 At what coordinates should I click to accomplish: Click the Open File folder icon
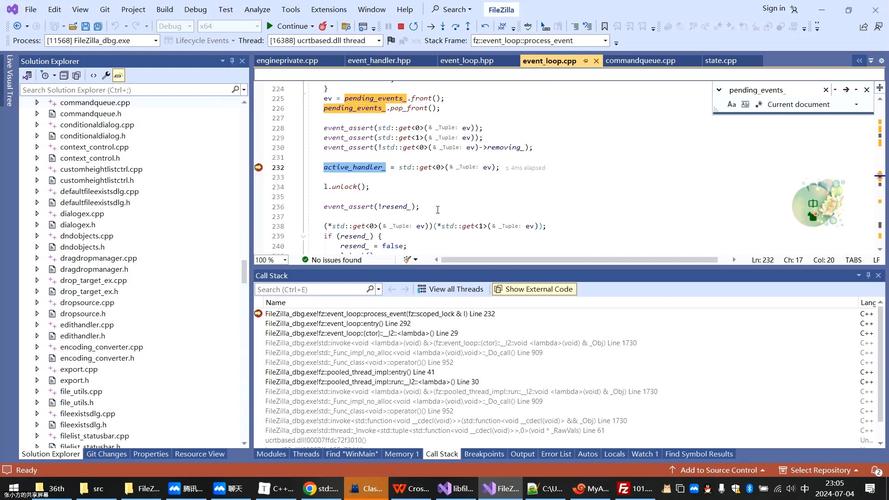click(73, 26)
